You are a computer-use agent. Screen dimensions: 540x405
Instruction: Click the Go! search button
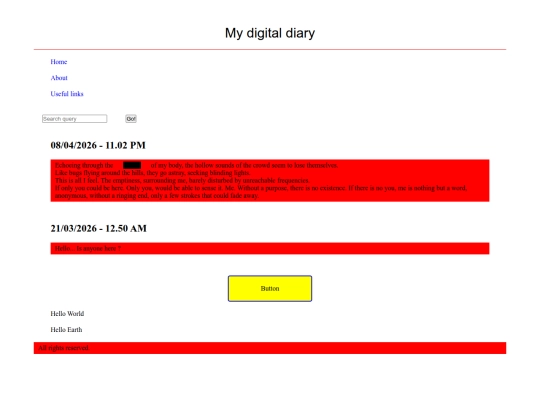tap(131, 119)
